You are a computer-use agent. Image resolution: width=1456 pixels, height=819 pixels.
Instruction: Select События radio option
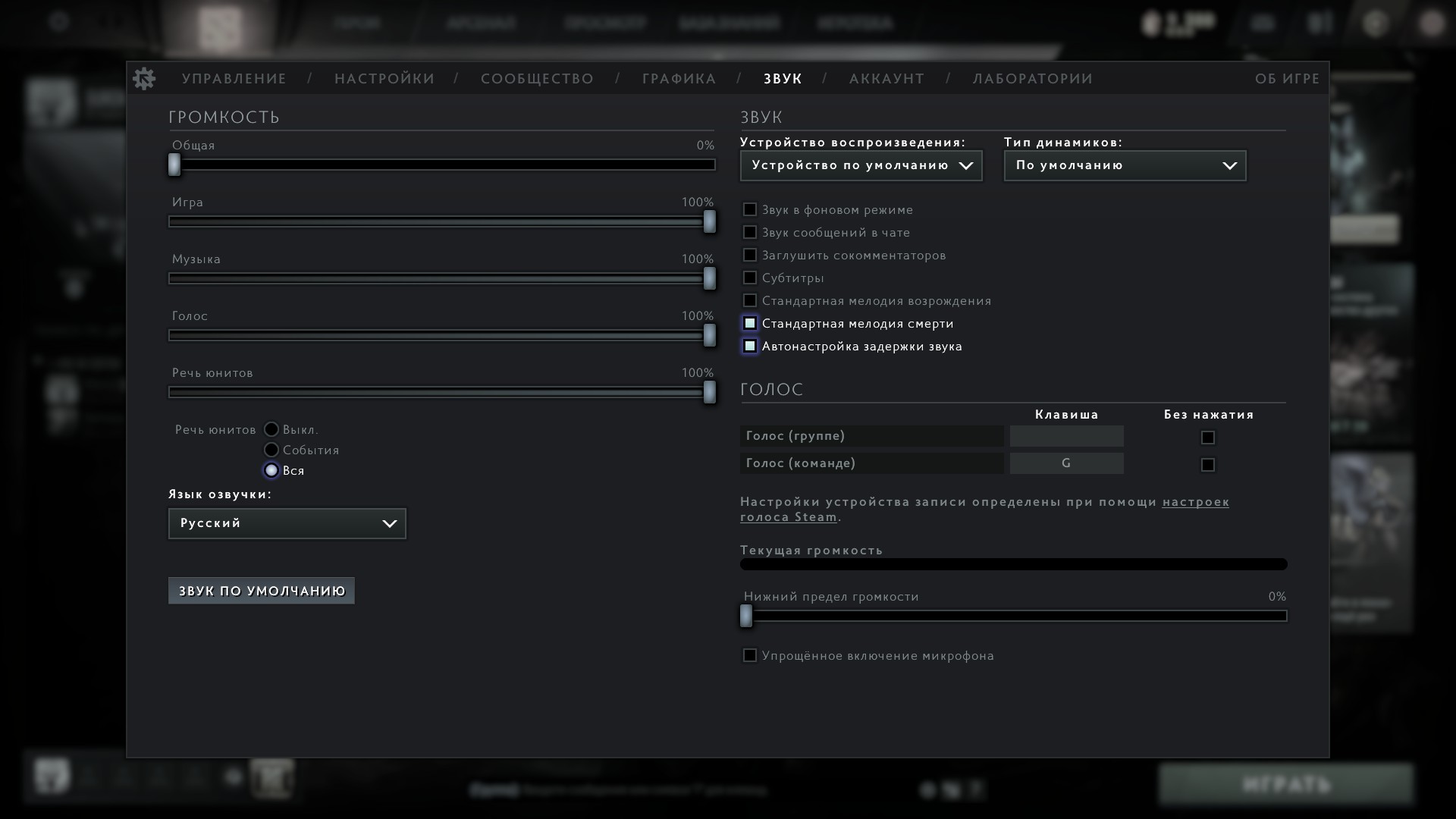point(271,450)
